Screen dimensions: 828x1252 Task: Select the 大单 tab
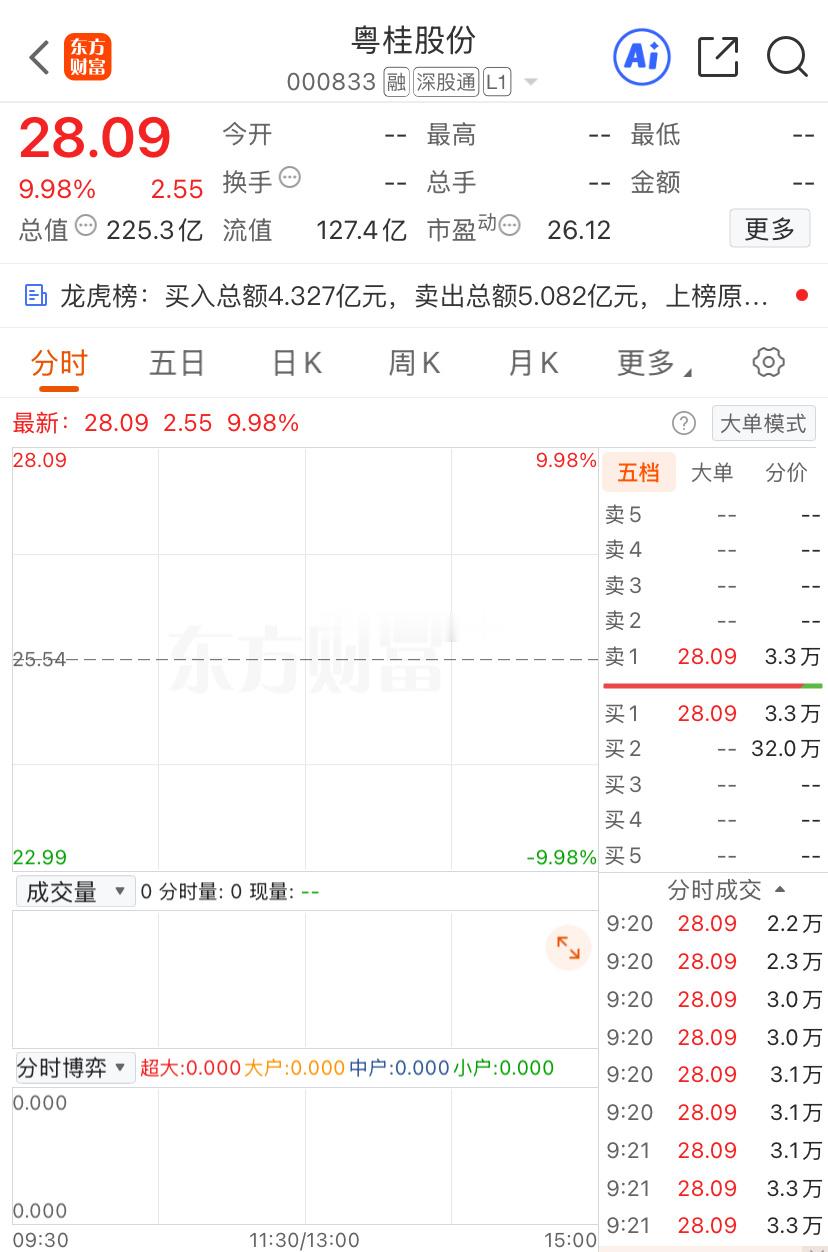click(x=712, y=472)
